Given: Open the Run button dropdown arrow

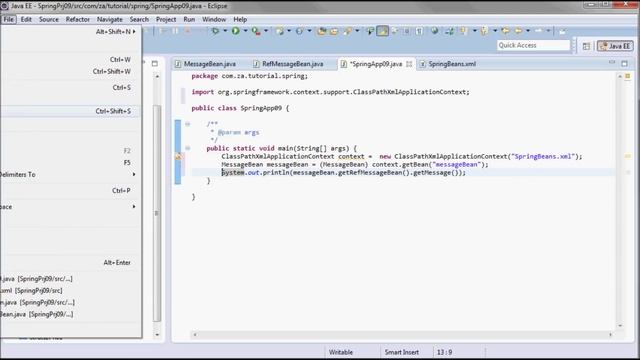Looking at the screenshot, I should (x=245, y=31).
